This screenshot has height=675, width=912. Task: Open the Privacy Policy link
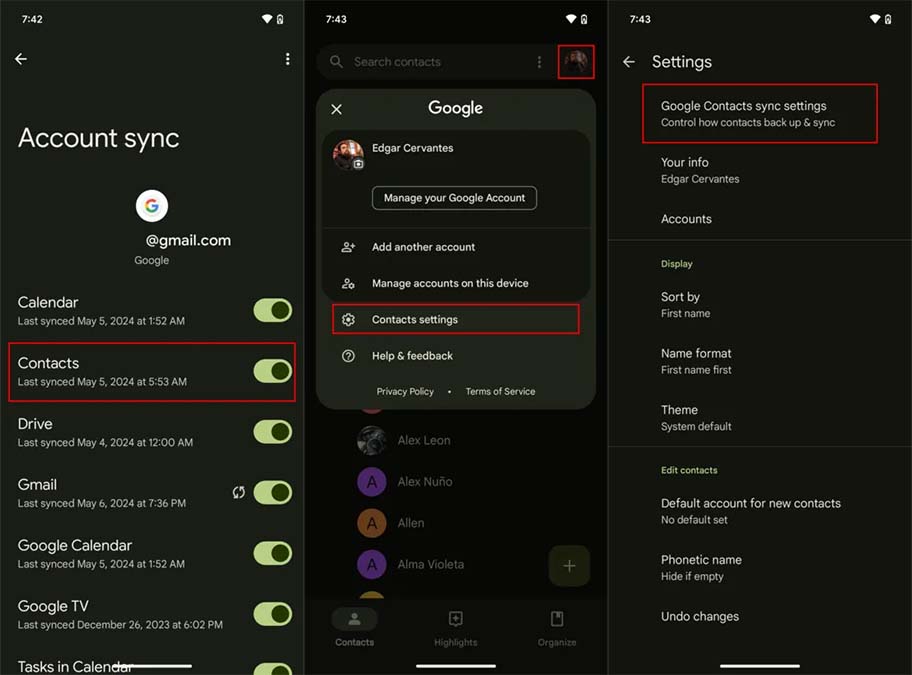[x=405, y=391]
